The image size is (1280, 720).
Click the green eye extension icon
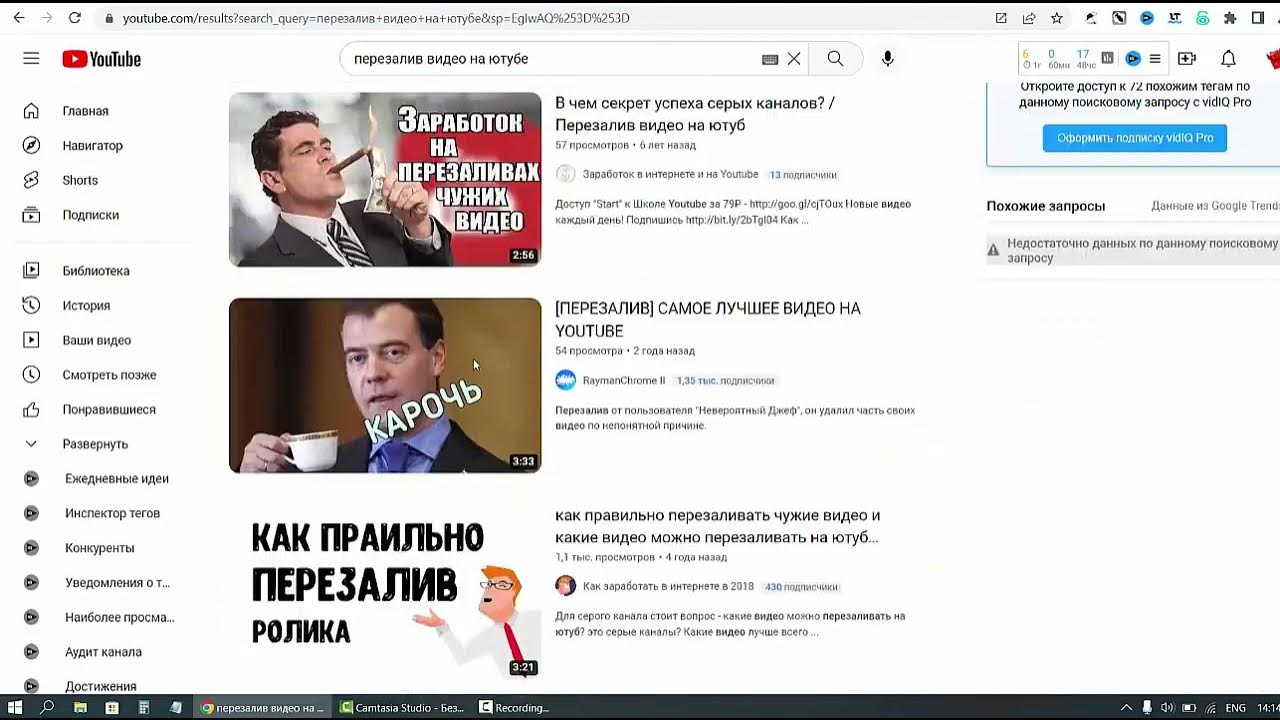pos(1203,18)
